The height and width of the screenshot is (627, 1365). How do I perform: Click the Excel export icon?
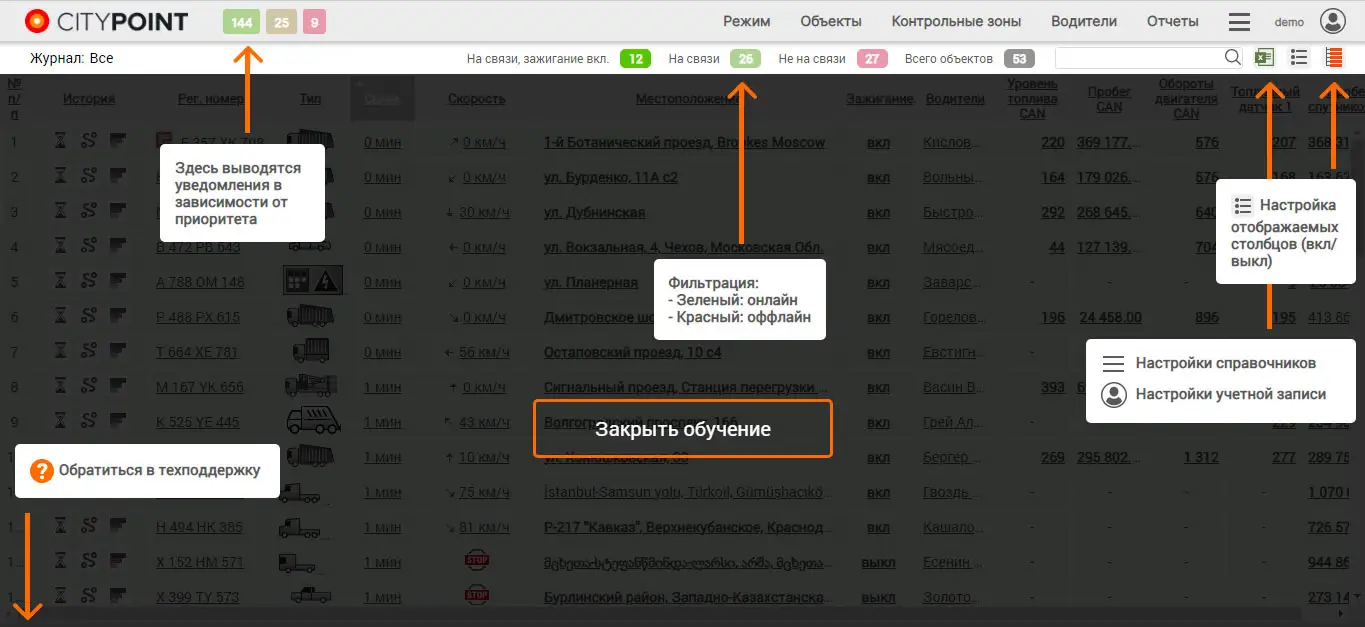pyautogui.click(x=1265, y=58)
